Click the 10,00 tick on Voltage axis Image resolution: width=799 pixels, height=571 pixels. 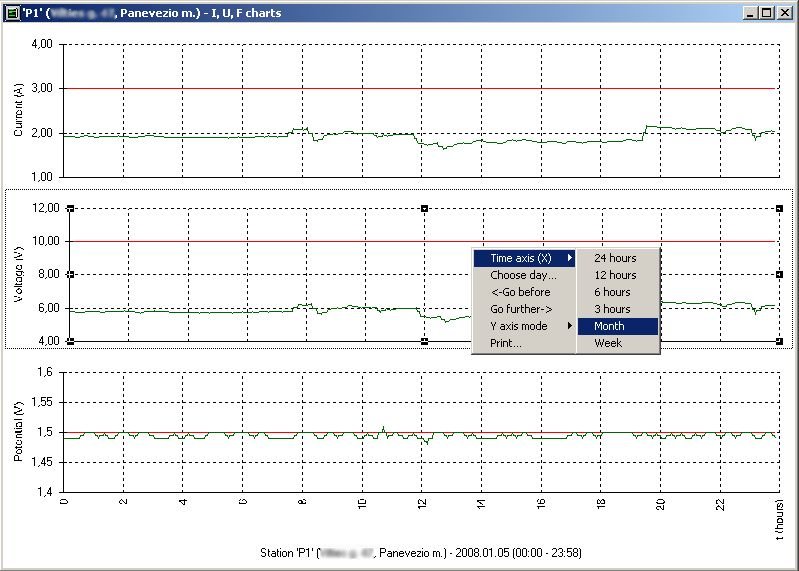46,241
